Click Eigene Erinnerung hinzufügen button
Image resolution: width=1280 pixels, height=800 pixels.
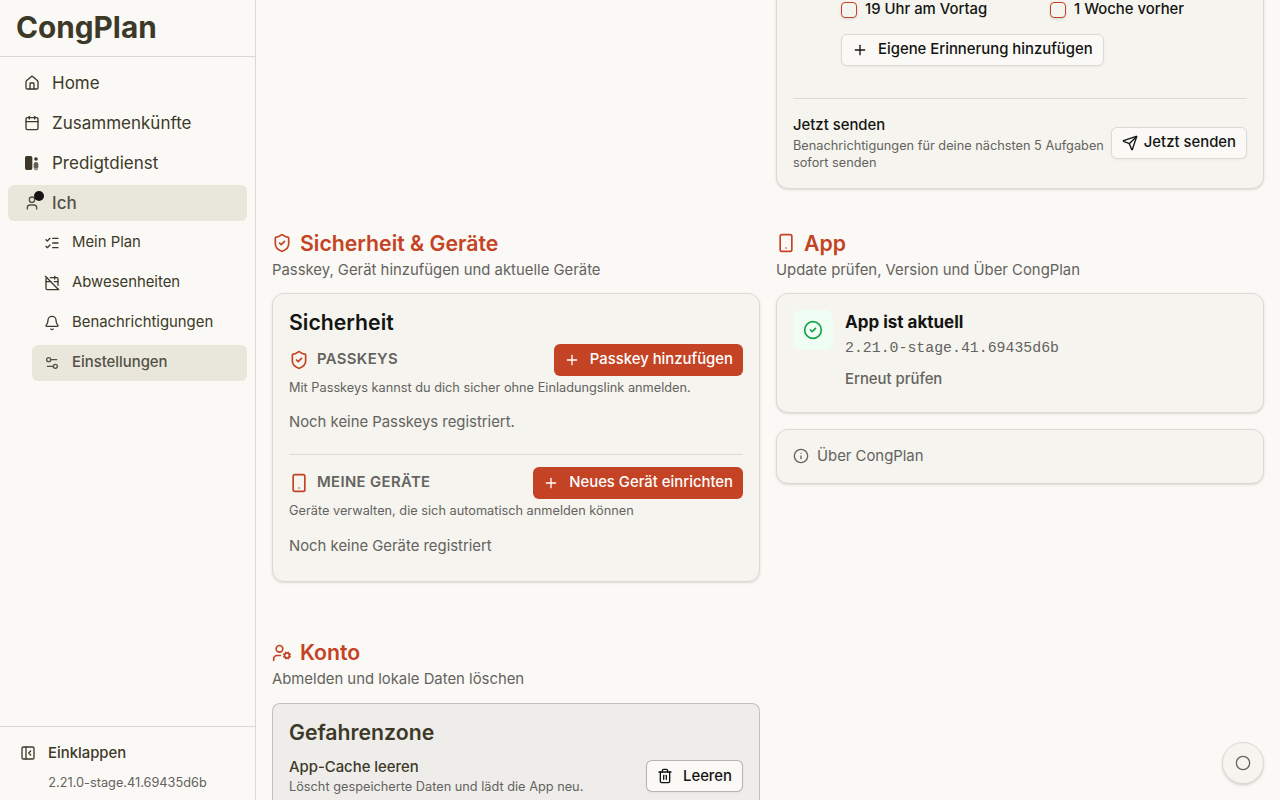[x=972, y=49]
